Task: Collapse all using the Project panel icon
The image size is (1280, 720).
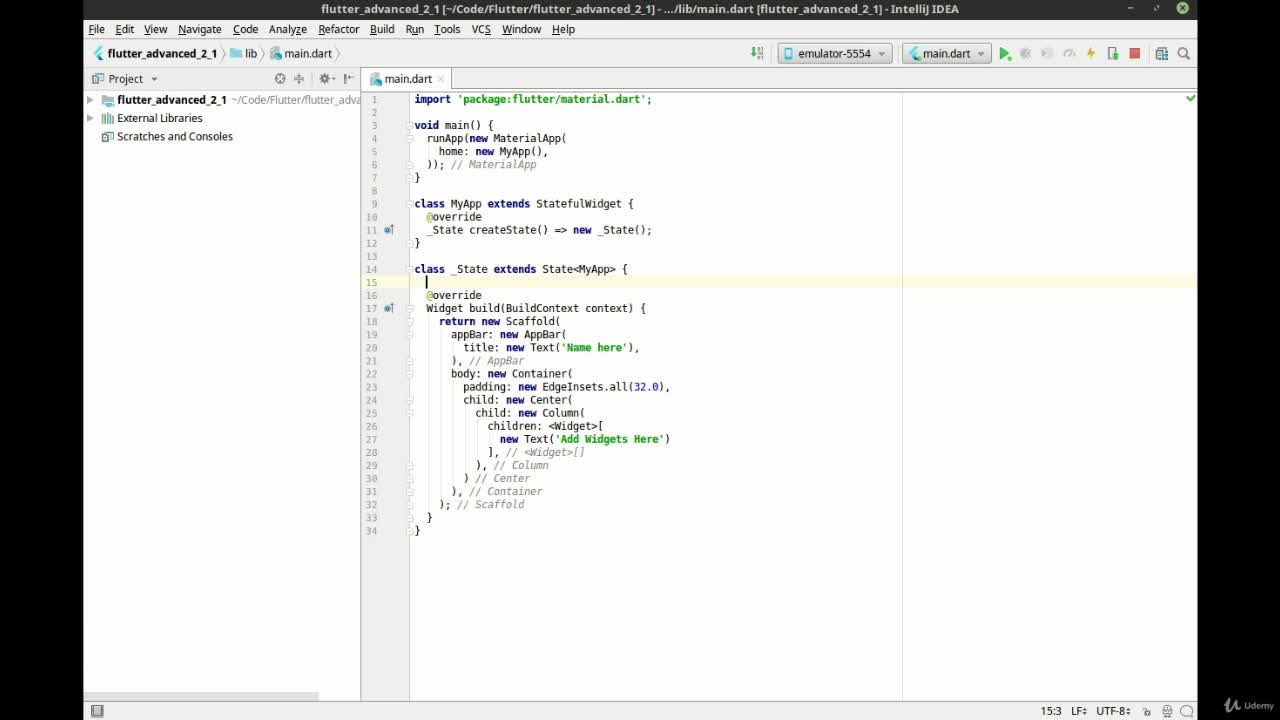Action: click(x=299, y=78)
